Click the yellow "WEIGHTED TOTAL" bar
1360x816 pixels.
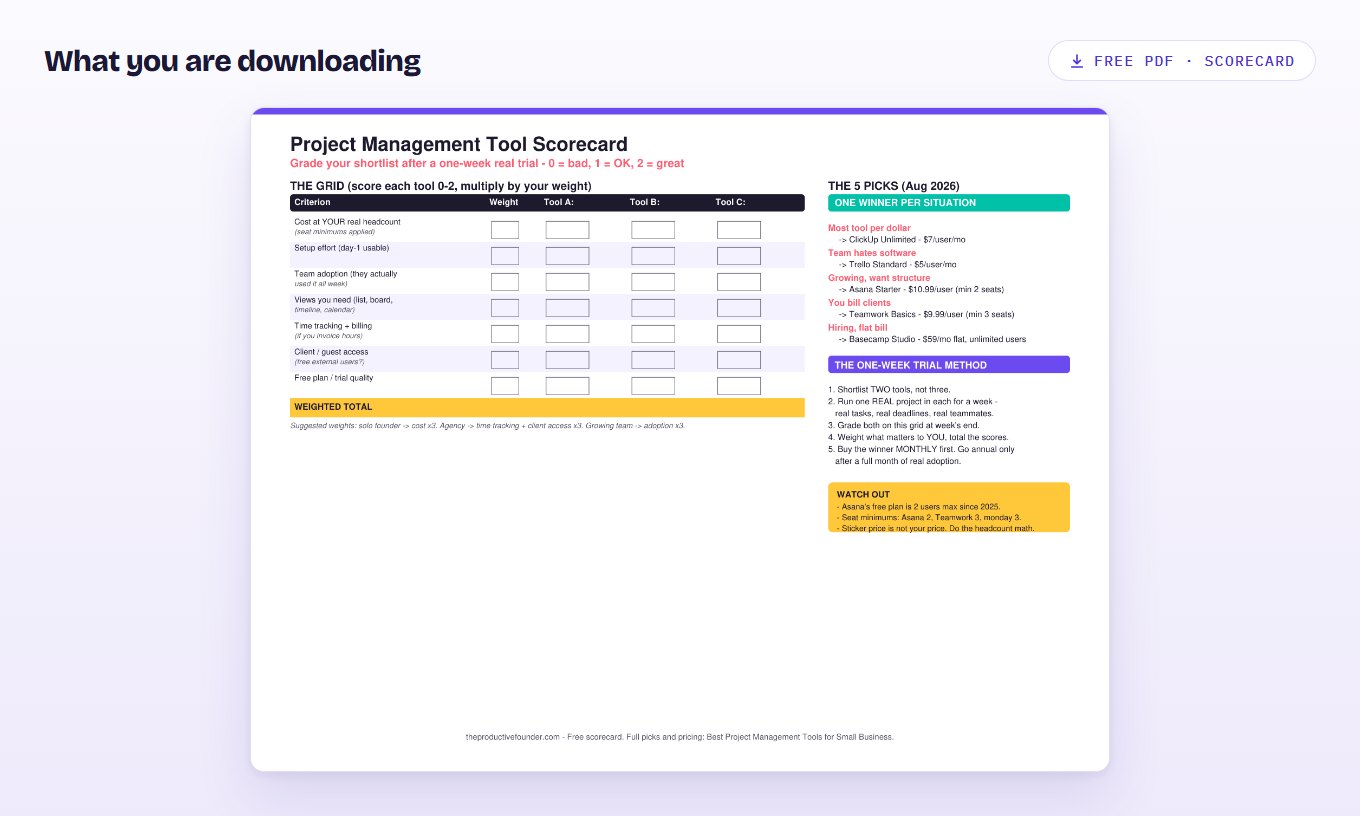(547, 407)
